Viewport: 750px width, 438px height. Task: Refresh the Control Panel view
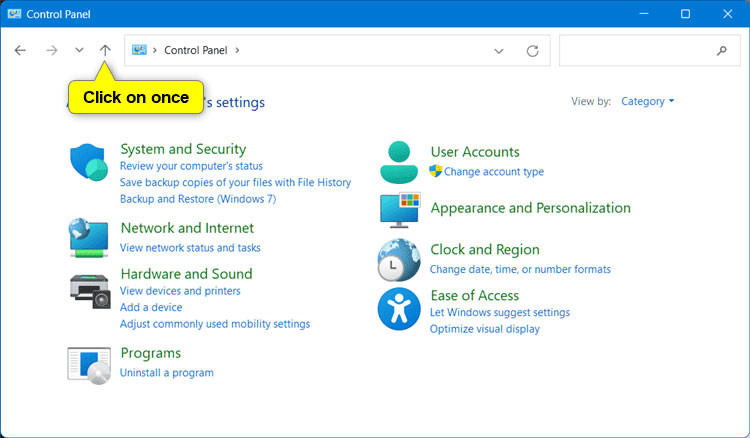tap(532, 50)
